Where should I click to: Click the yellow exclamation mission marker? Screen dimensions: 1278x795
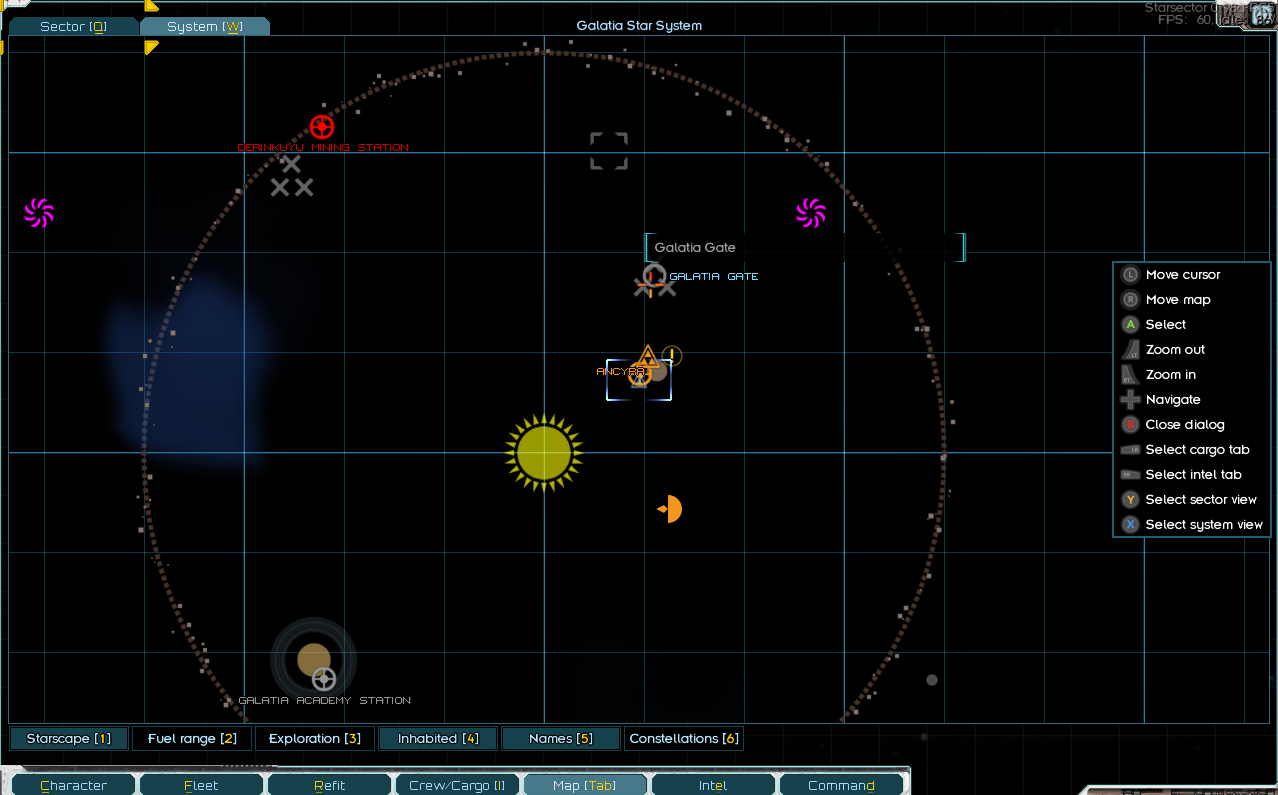(x=672, y=355)
